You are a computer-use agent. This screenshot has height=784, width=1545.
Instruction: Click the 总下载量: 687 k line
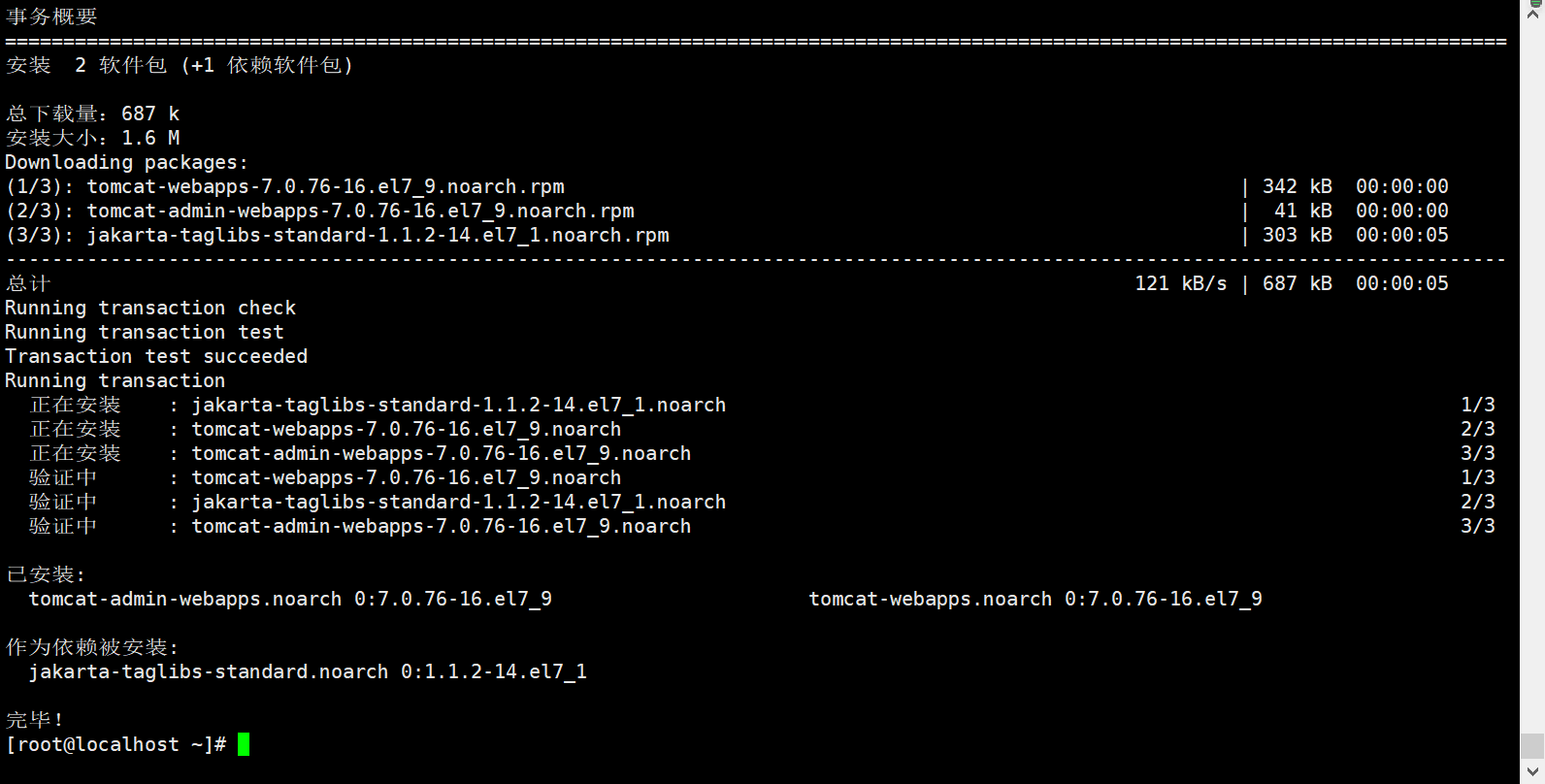point(92,114)
